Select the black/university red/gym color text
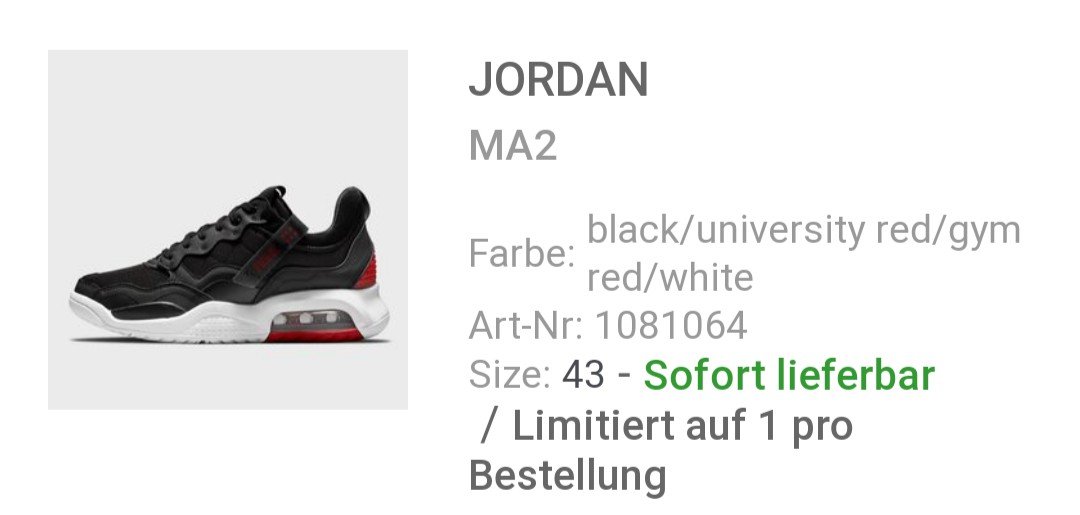Screen dimensions: 1080x515 click(803, 231)
